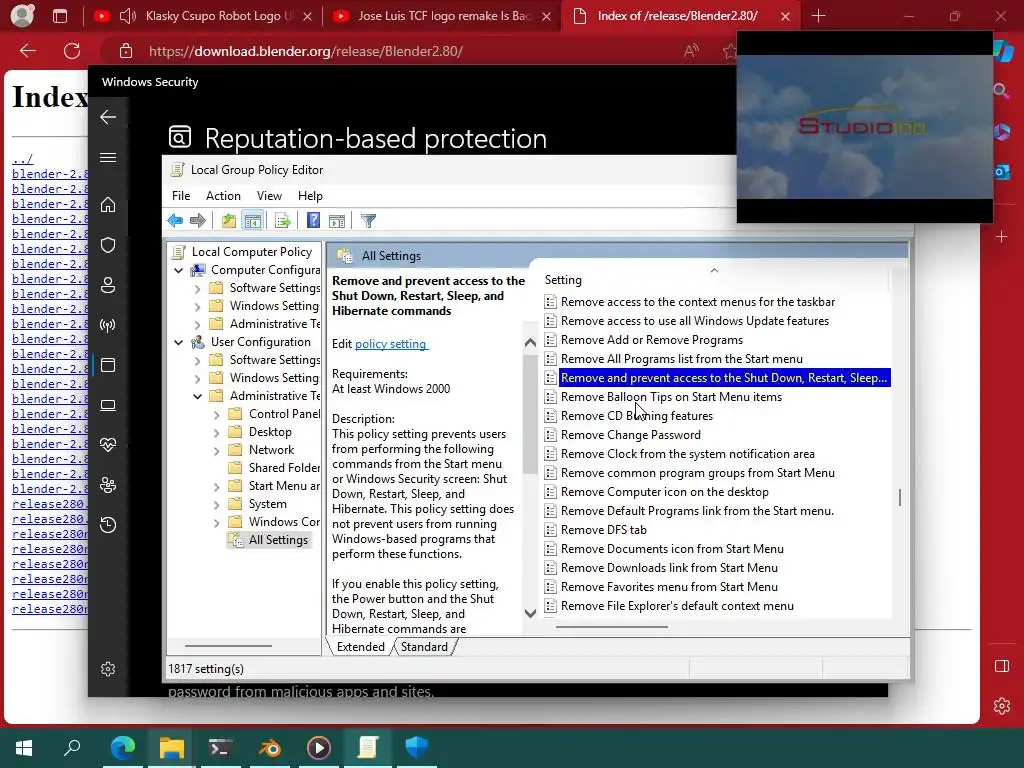Expand the System tree node

(x=216, y=504)
